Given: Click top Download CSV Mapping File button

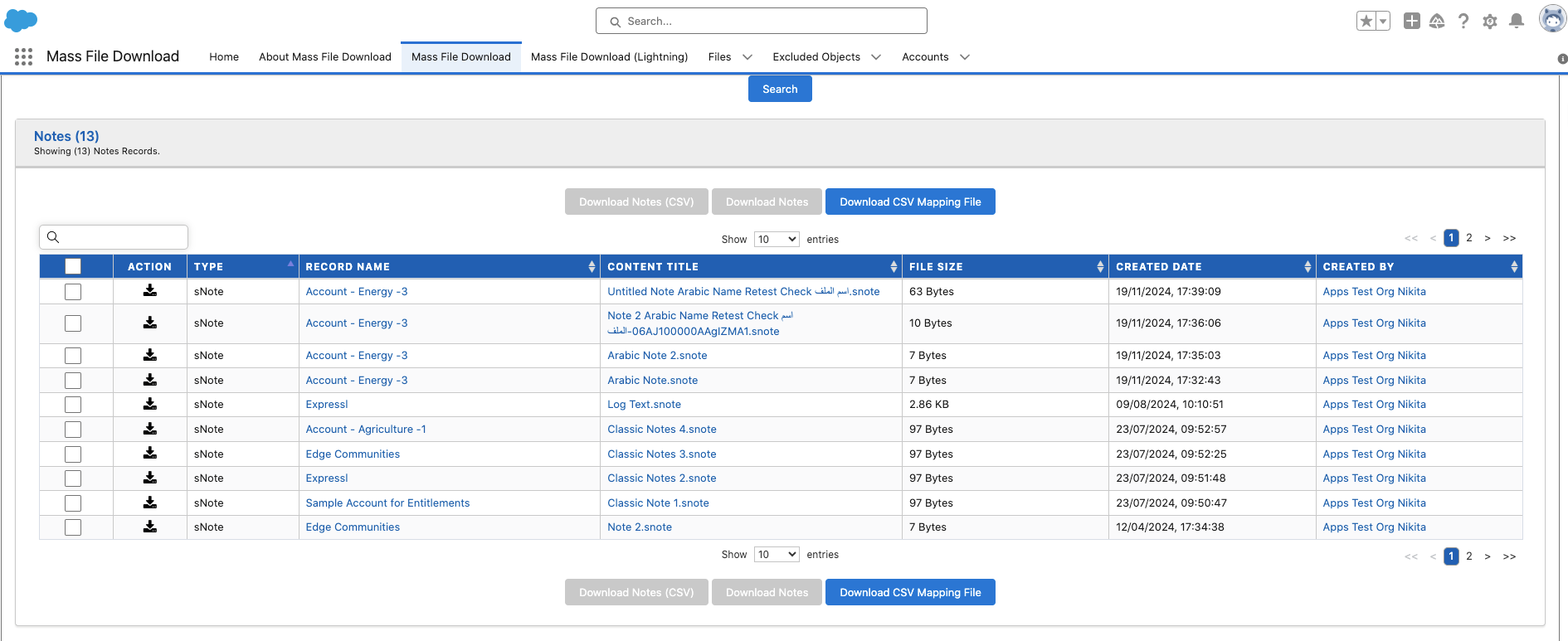Looking at the screenshot, I should pos(910,202).
